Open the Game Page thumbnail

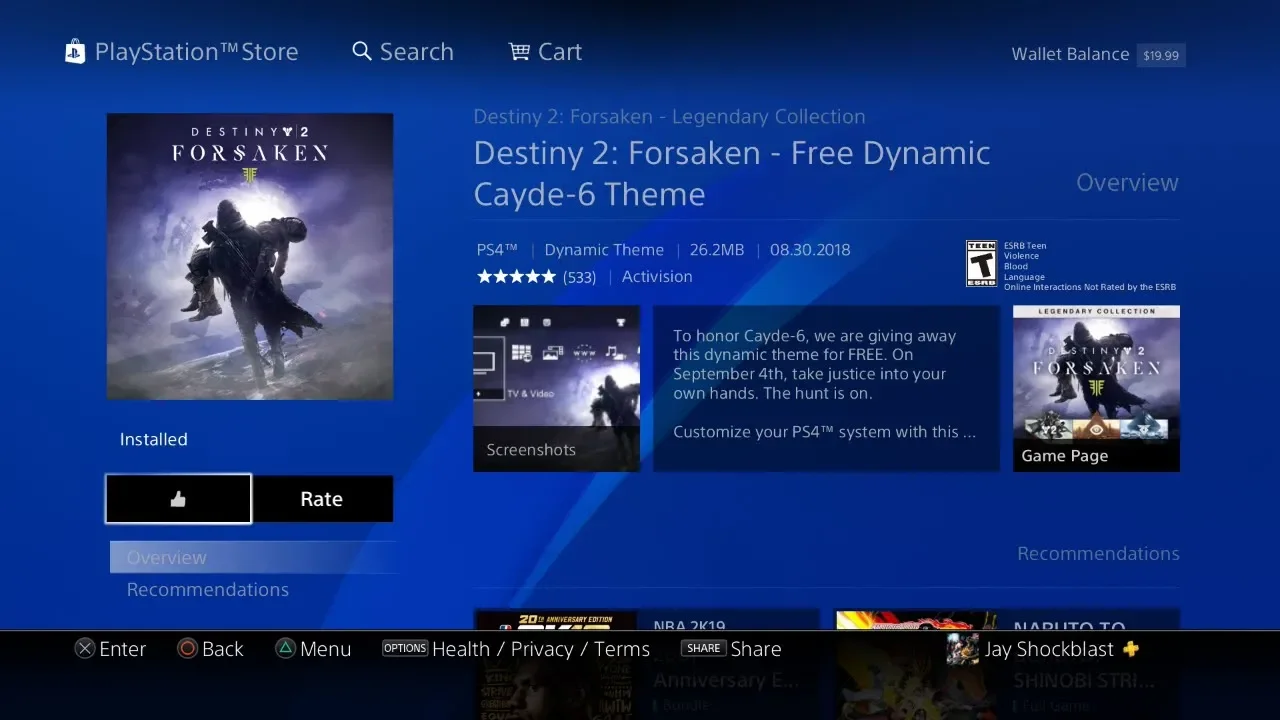pos(1096,388)
